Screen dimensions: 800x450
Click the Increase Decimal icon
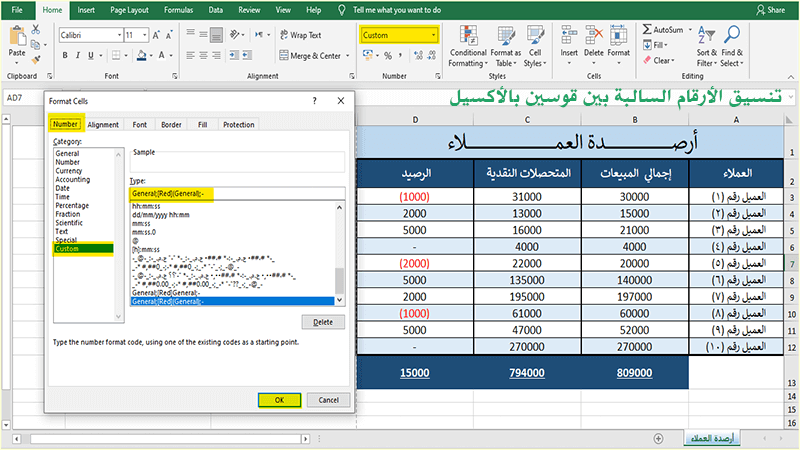pos(419,55)
